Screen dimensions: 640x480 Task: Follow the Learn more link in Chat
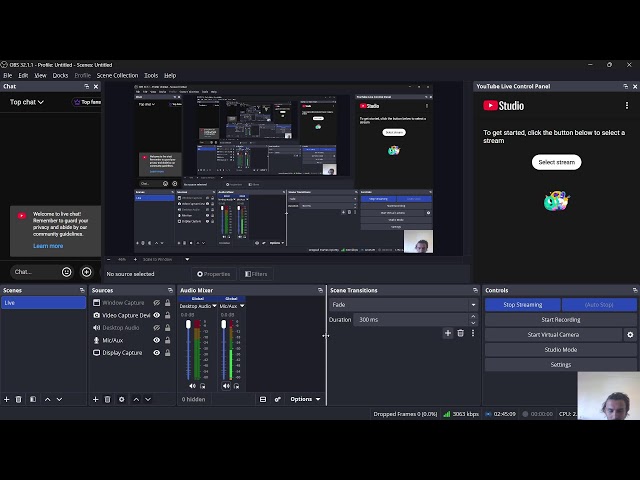(48, 246)
